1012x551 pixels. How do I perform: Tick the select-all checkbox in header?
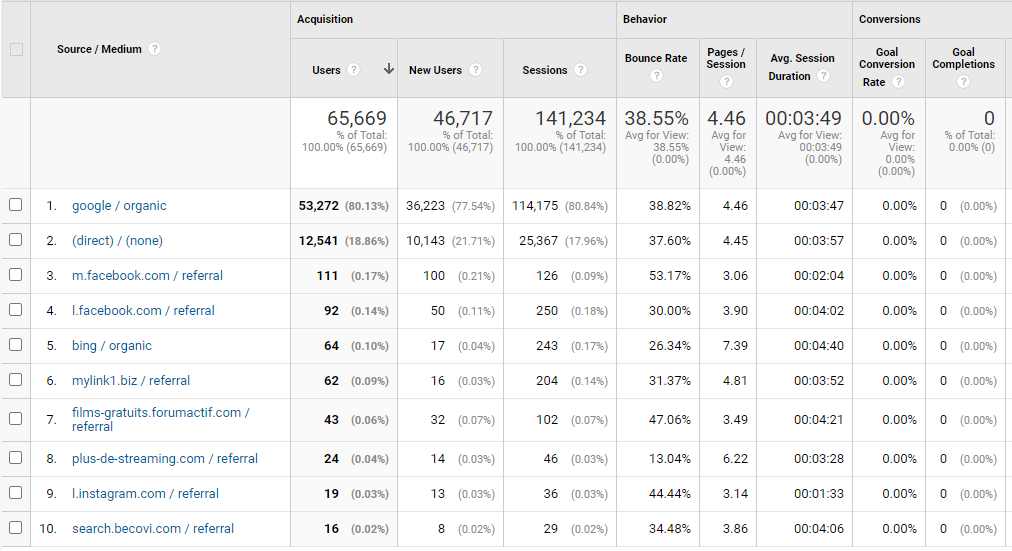pyautogui.click(x=16, y=50)
